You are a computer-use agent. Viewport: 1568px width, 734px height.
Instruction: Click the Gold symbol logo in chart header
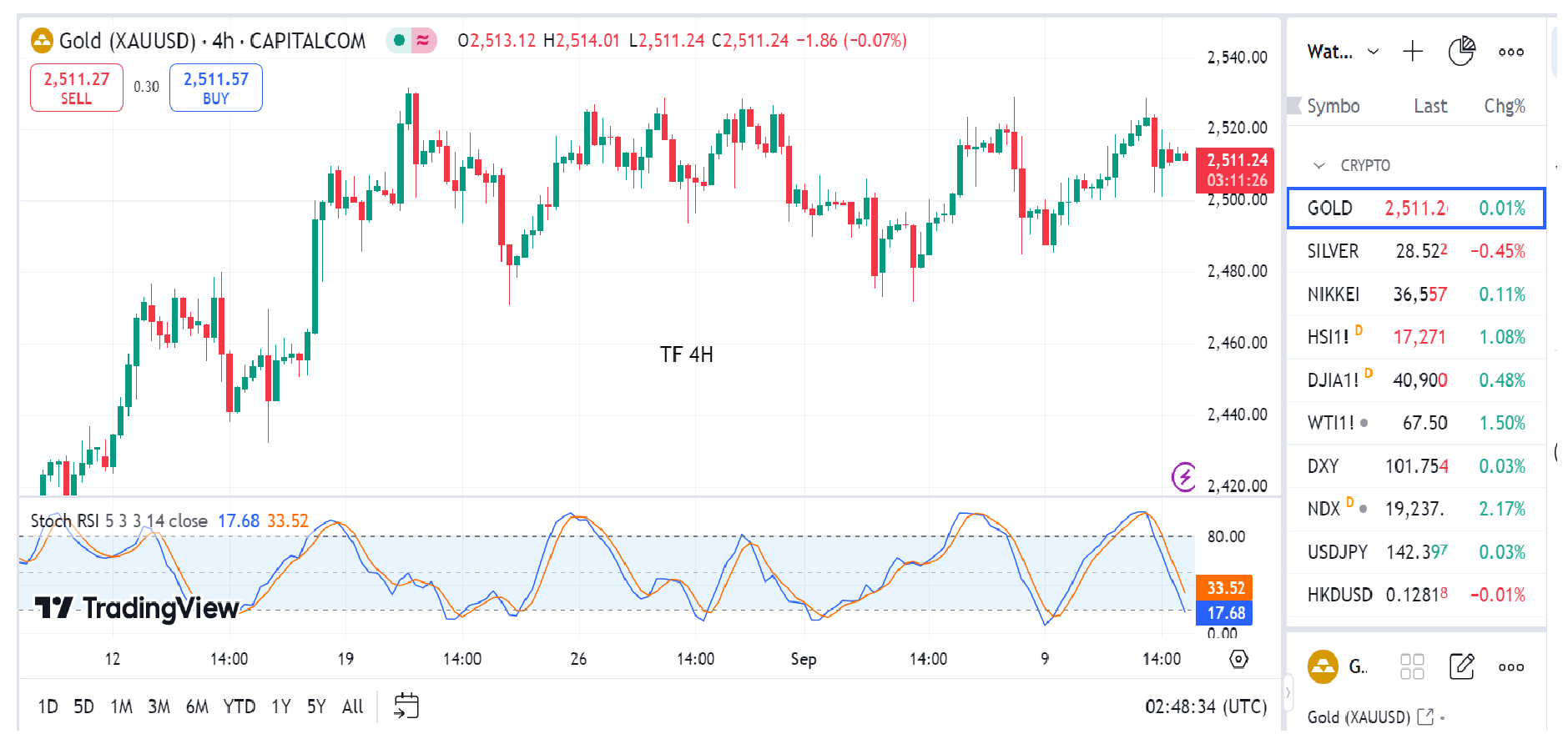(42, 40)
